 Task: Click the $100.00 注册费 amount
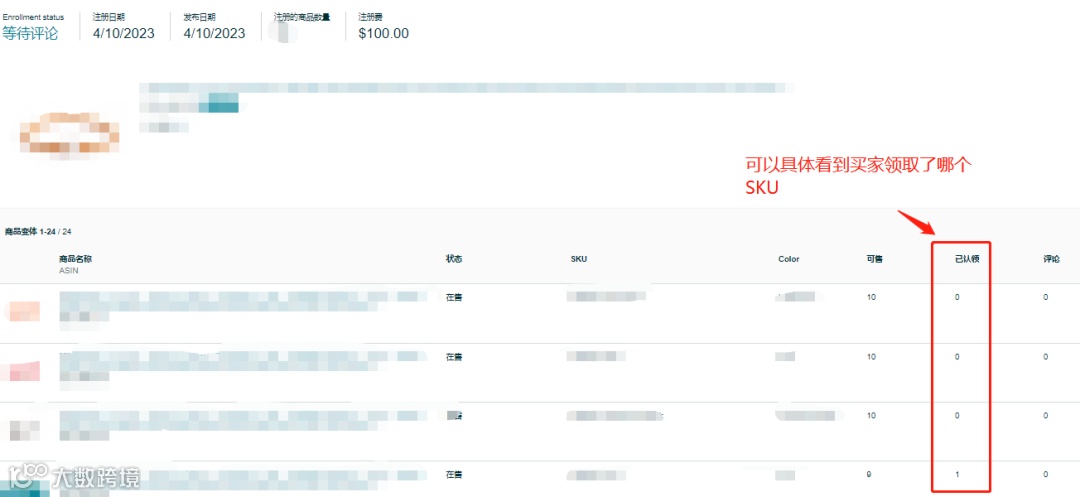[384, 33]
